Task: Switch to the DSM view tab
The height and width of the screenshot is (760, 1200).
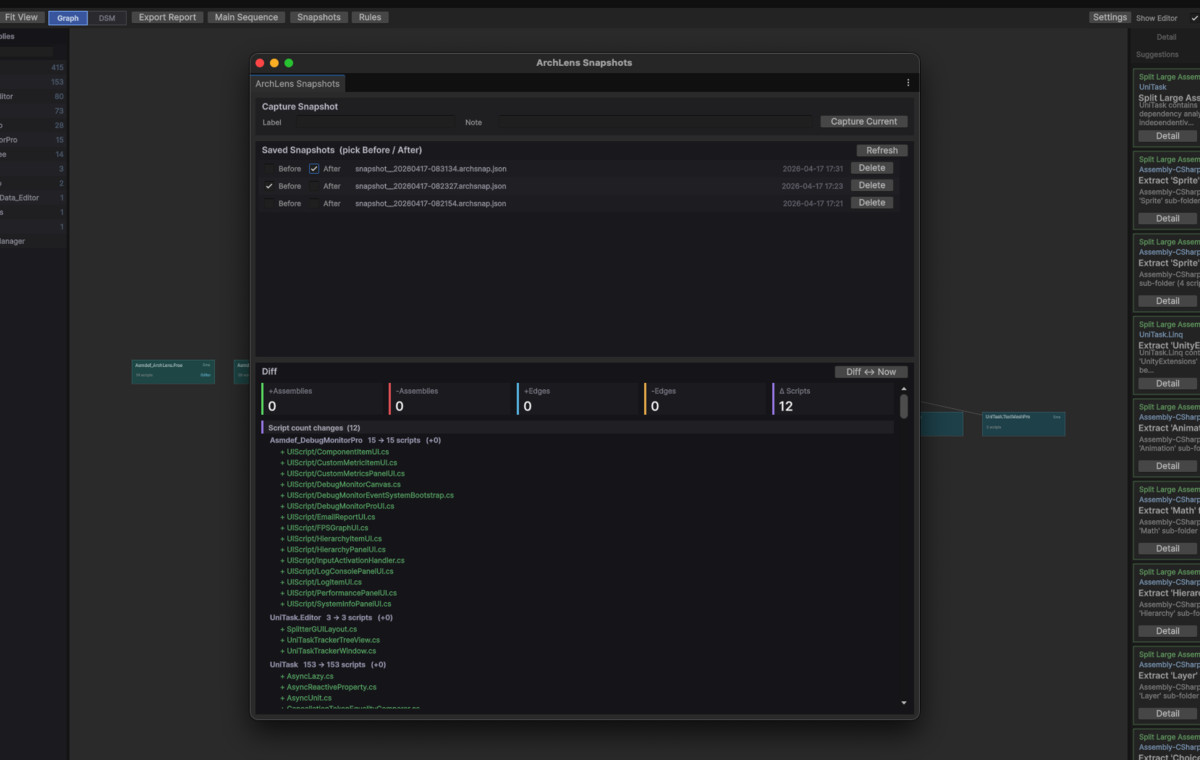Action: [x=107, y=18]
